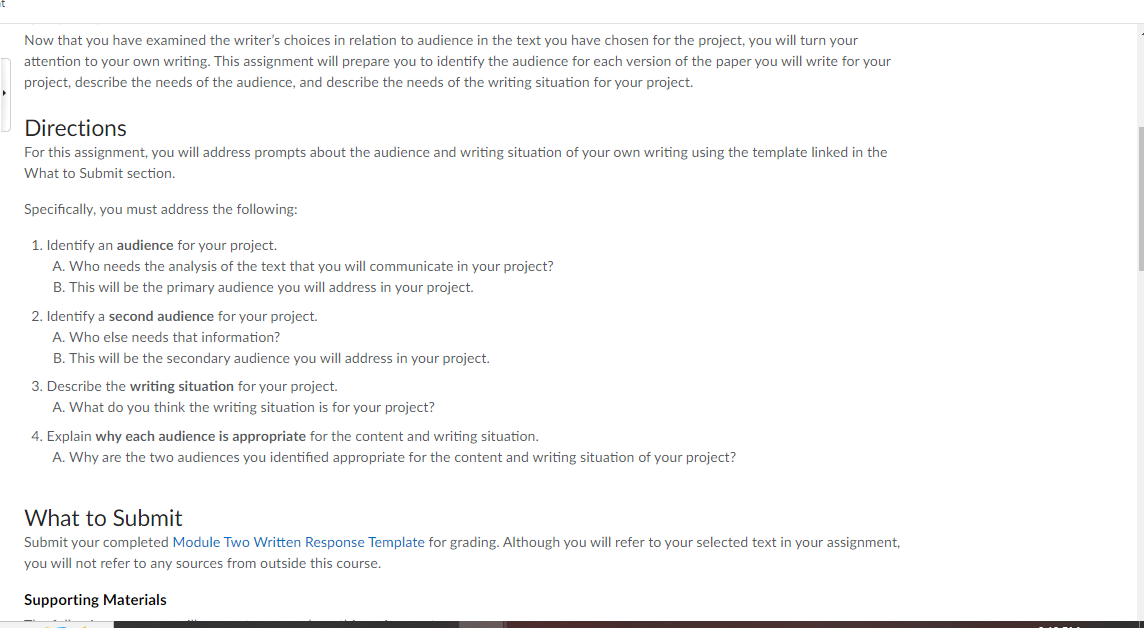Click the bold phrase second audience
Screen dimensions: 1144x628
(161, 317)
